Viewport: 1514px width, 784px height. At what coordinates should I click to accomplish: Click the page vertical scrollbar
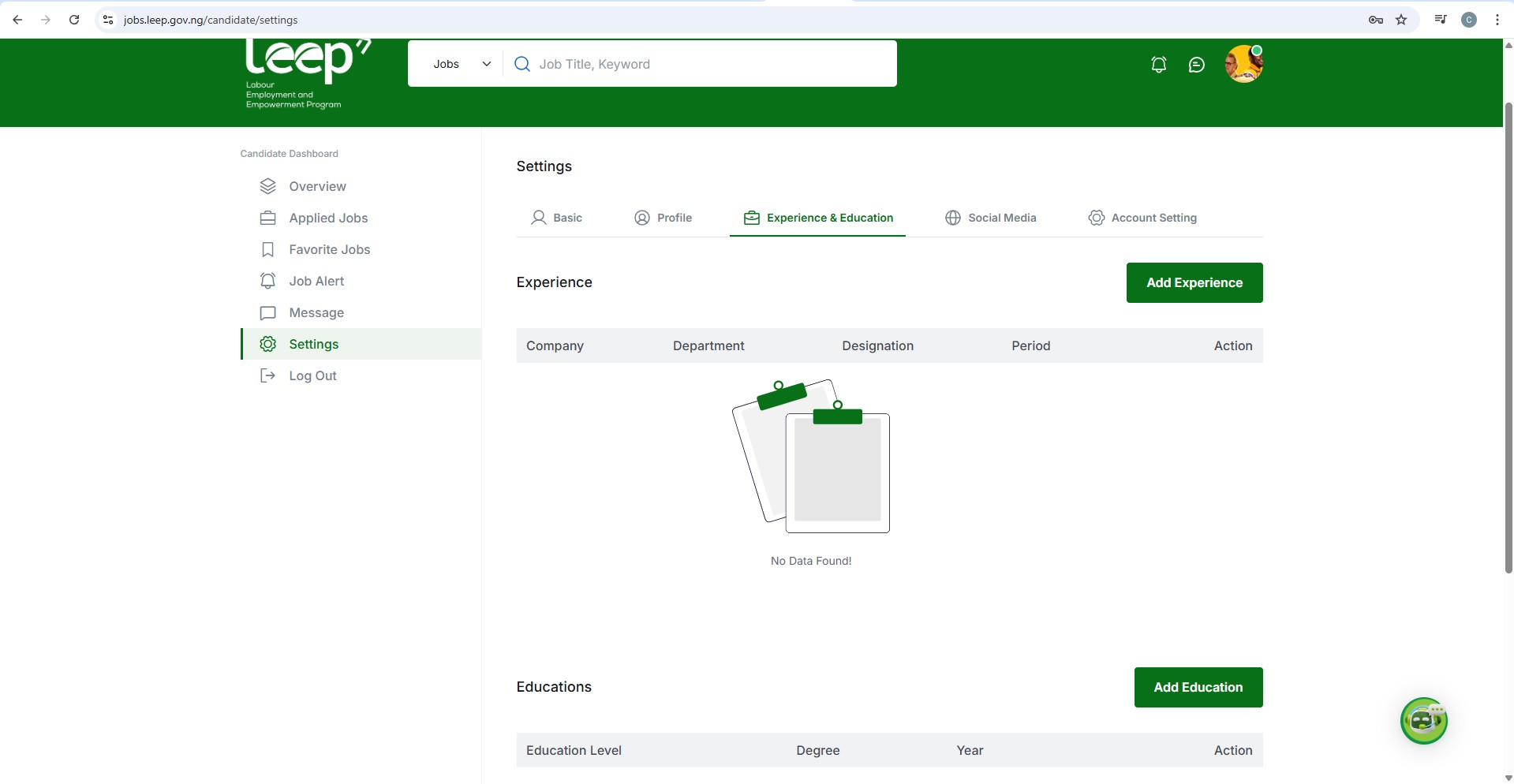click(1508, 339)
